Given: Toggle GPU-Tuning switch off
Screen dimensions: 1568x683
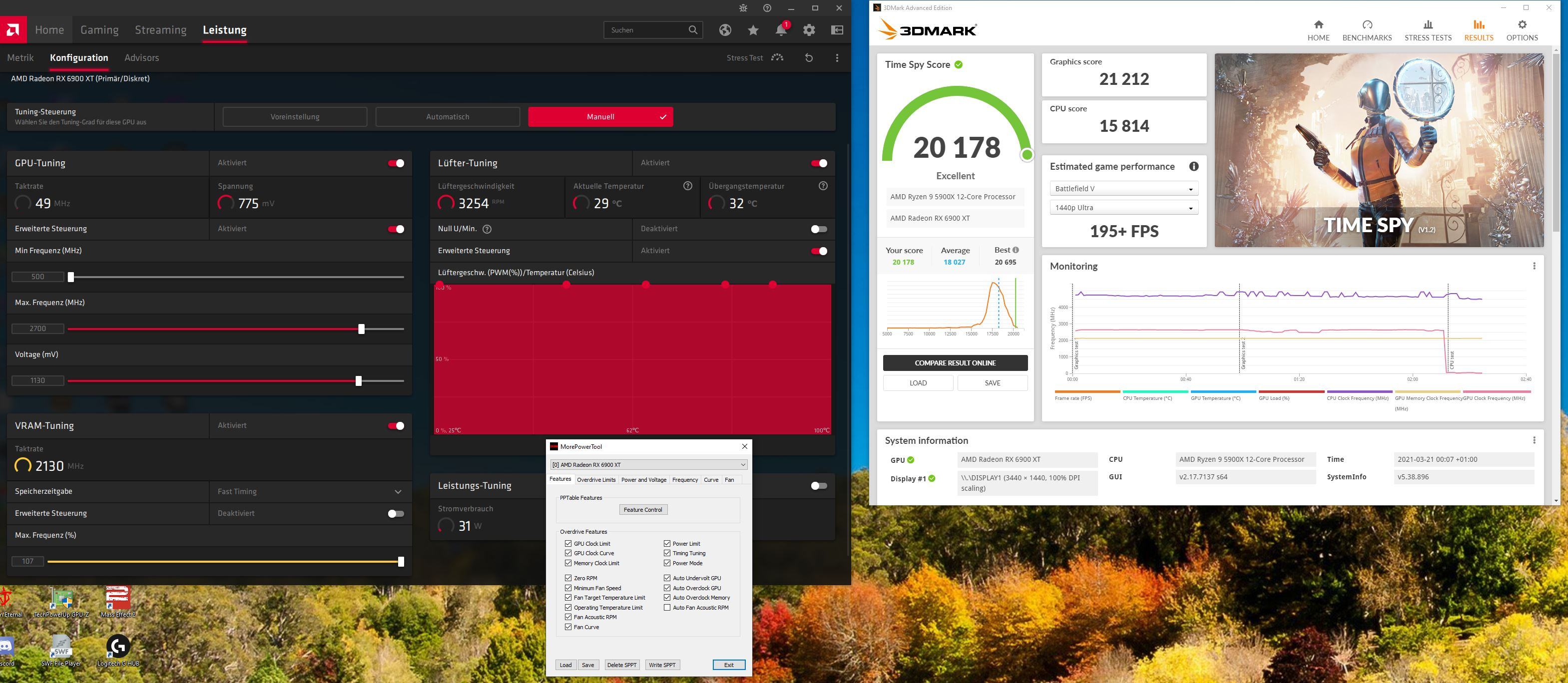Looking at the screenshot, I should (396, 163).
